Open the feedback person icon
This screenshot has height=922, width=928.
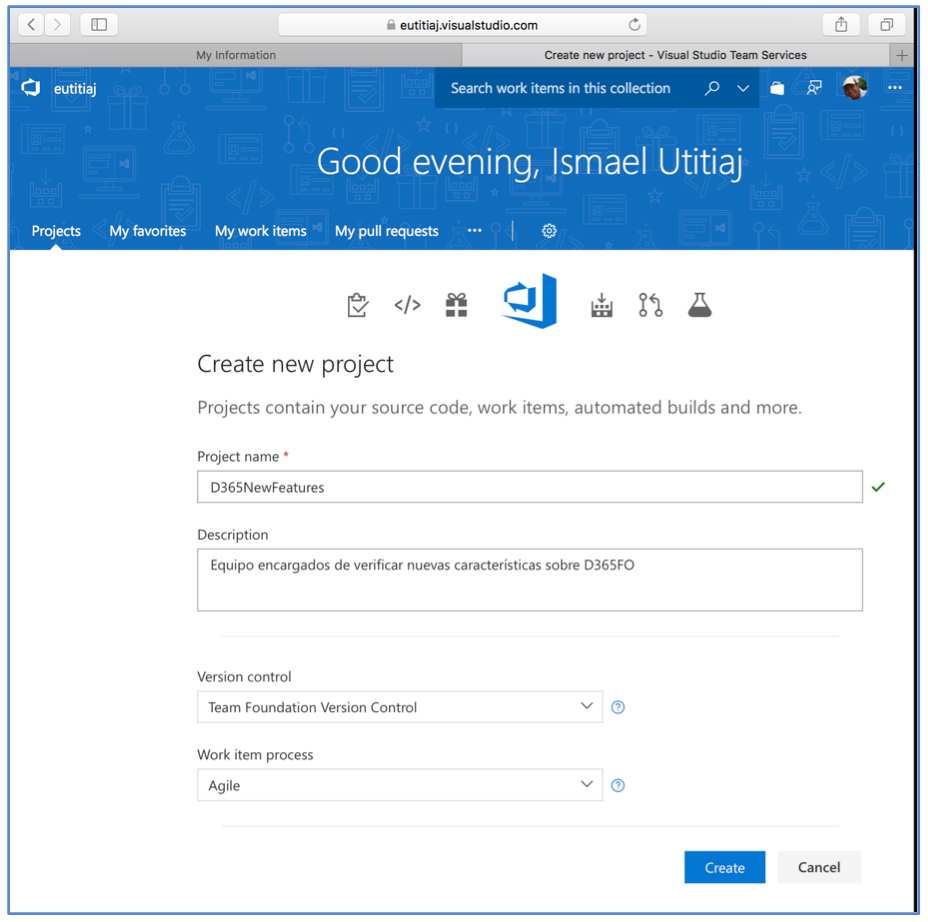tap(814, 88)
